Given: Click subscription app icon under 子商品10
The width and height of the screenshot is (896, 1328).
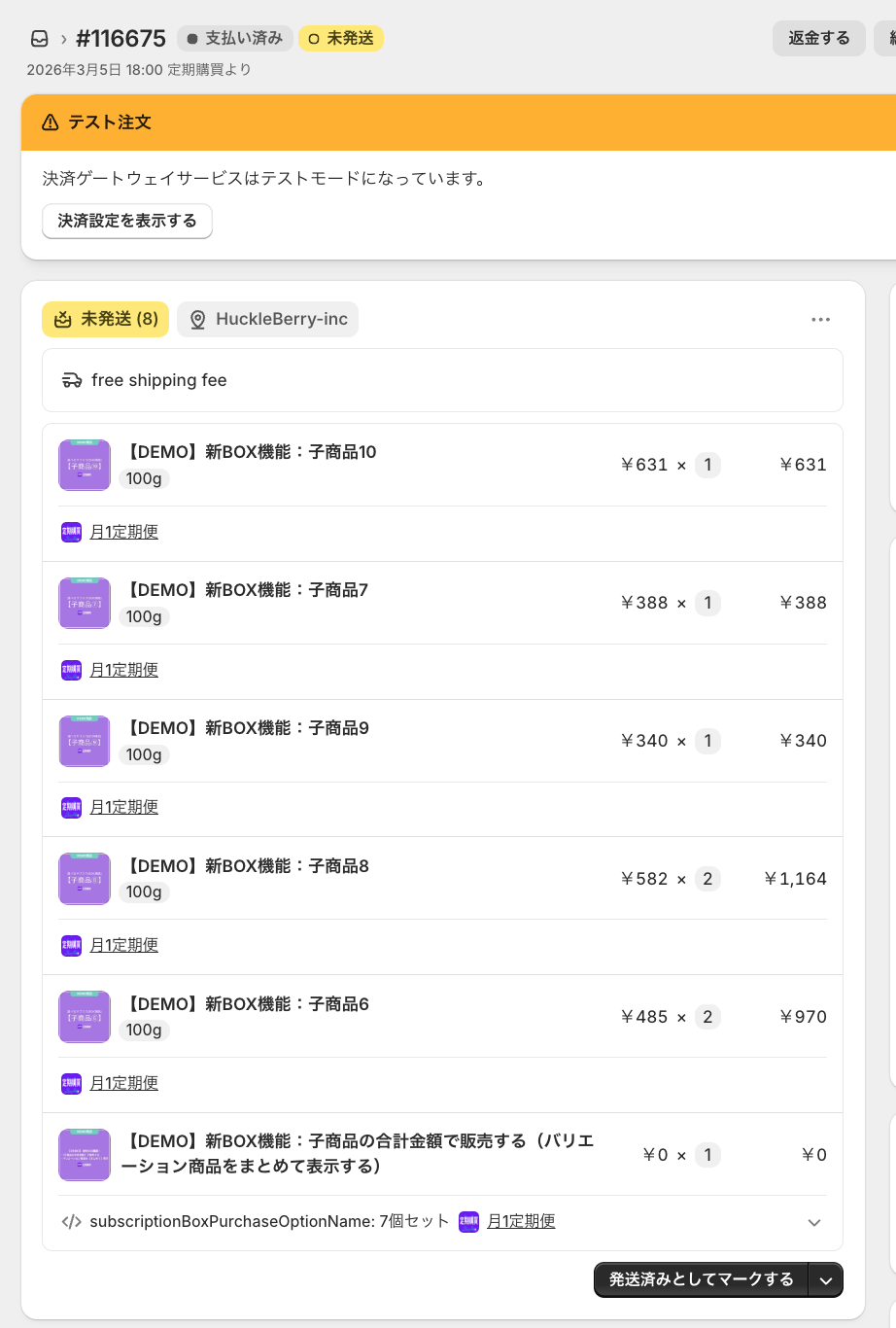Looking at the screenshot, I should 72,532.
